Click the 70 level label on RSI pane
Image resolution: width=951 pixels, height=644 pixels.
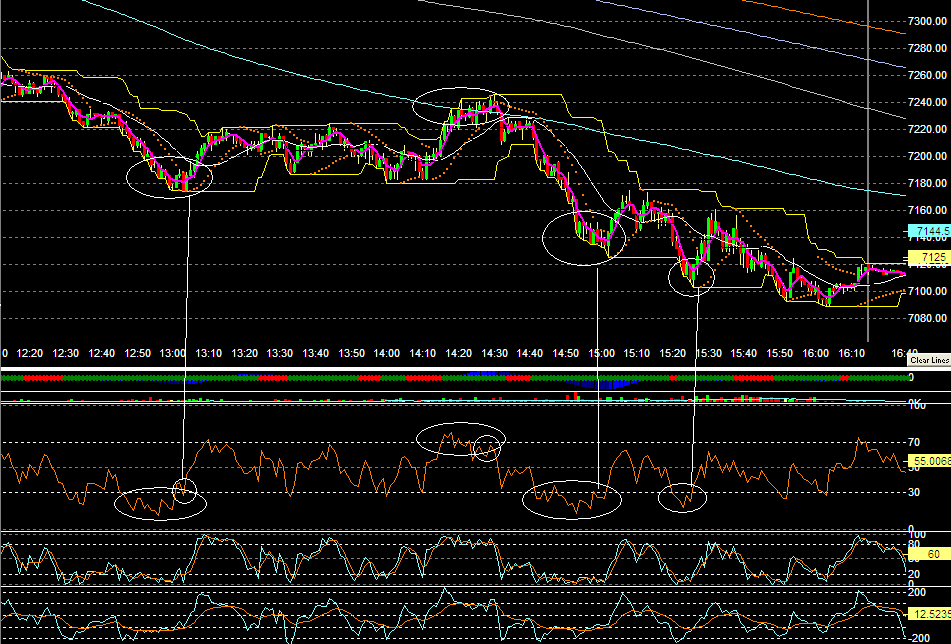click(914, 442)
